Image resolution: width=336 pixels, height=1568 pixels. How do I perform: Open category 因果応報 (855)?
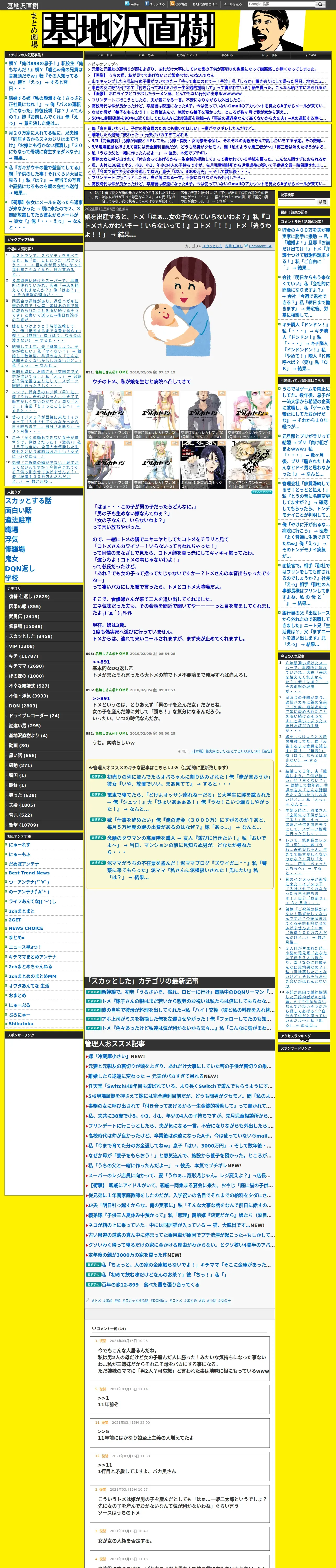(x=25, y=606)
